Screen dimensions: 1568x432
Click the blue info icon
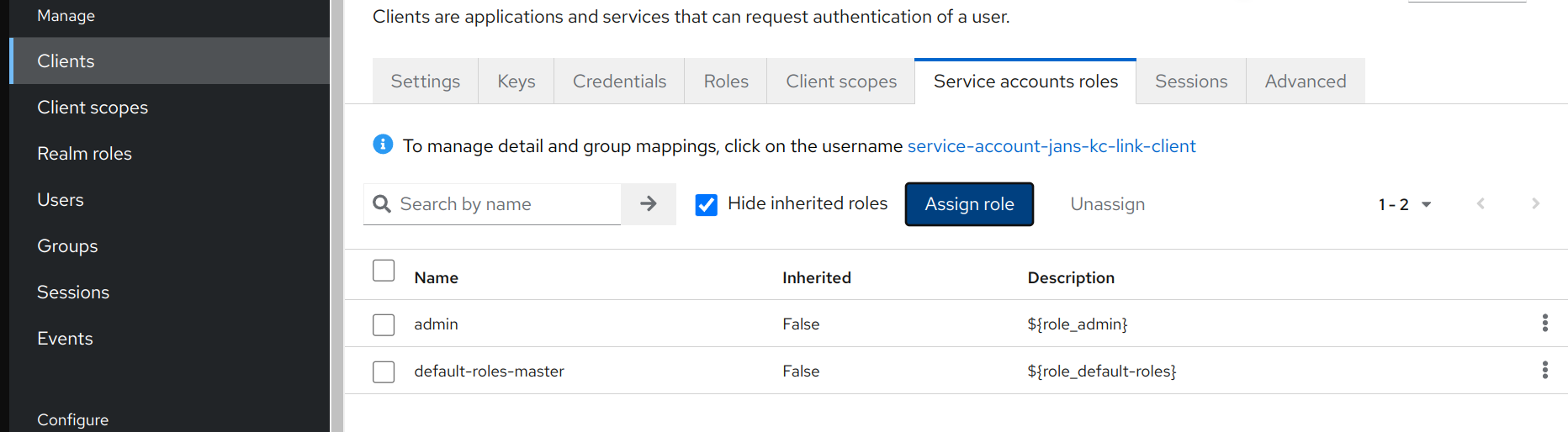coord(383,145)
